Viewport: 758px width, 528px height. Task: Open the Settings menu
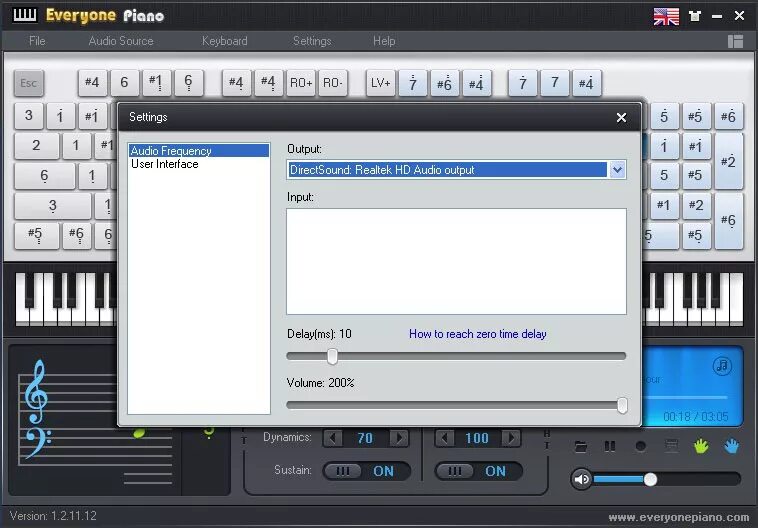tap(312, 41)
